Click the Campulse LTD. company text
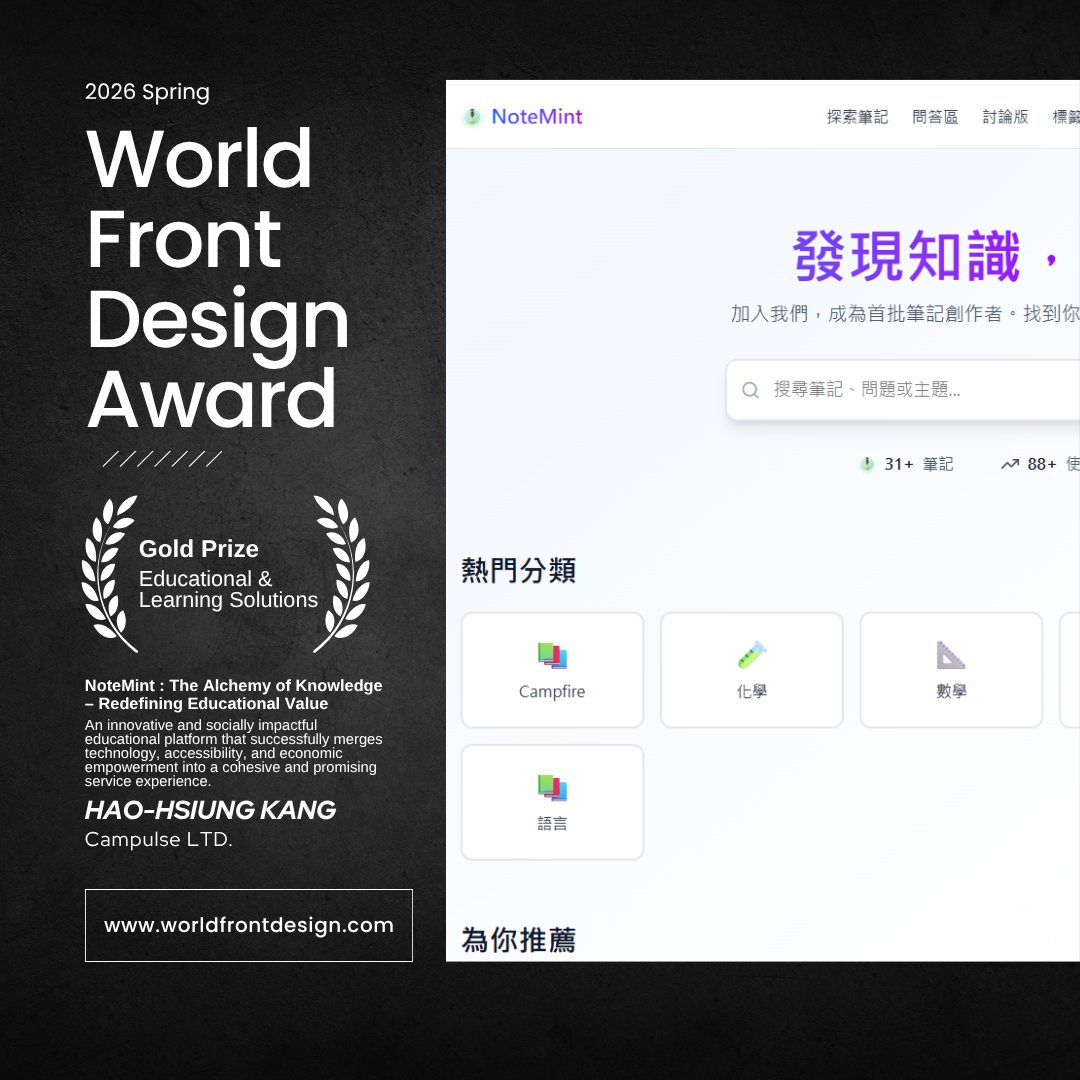This screenshot has width=1080, height=1080. 158,840
